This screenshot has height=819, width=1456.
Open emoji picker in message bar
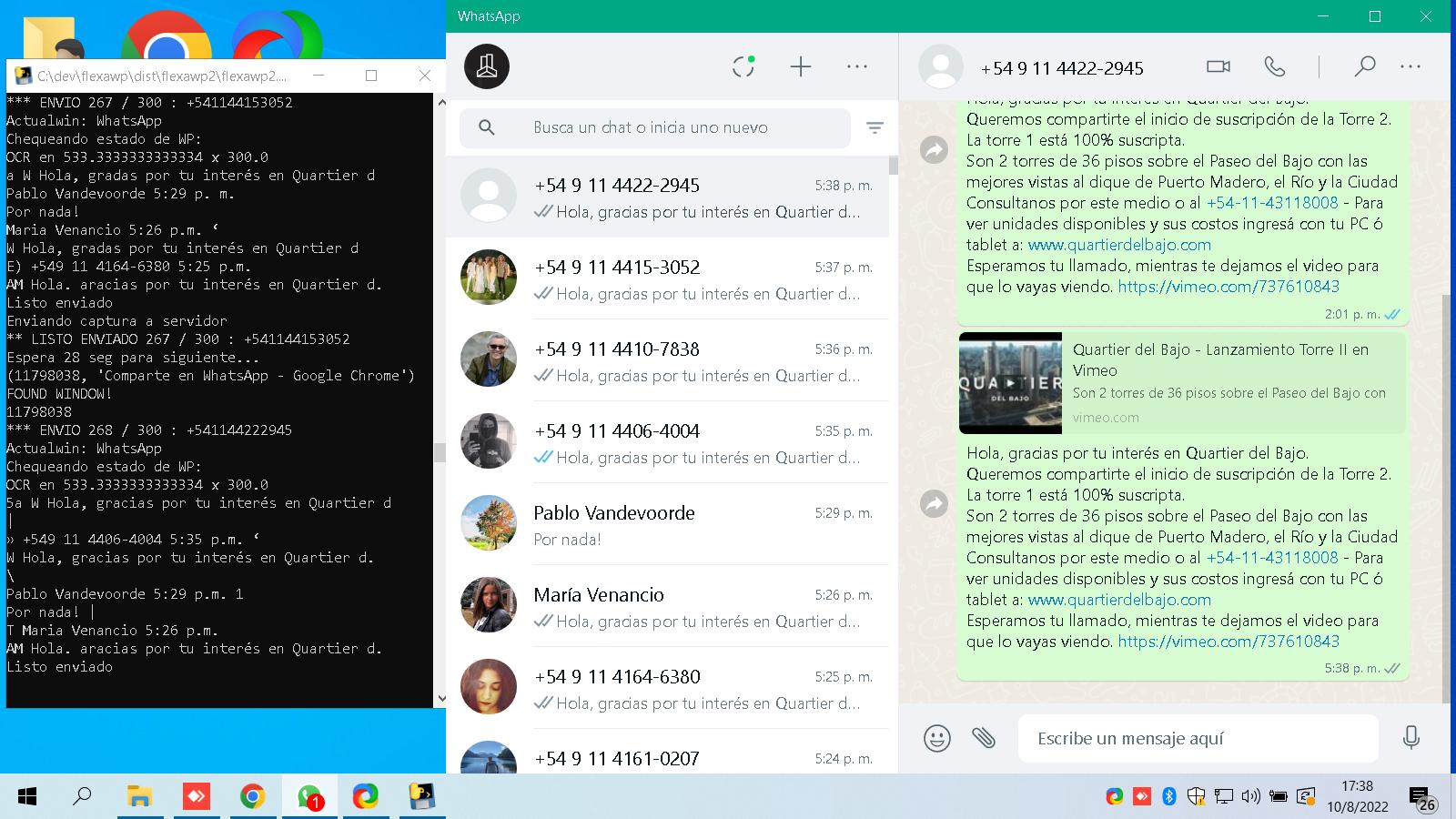pos(937,738)
